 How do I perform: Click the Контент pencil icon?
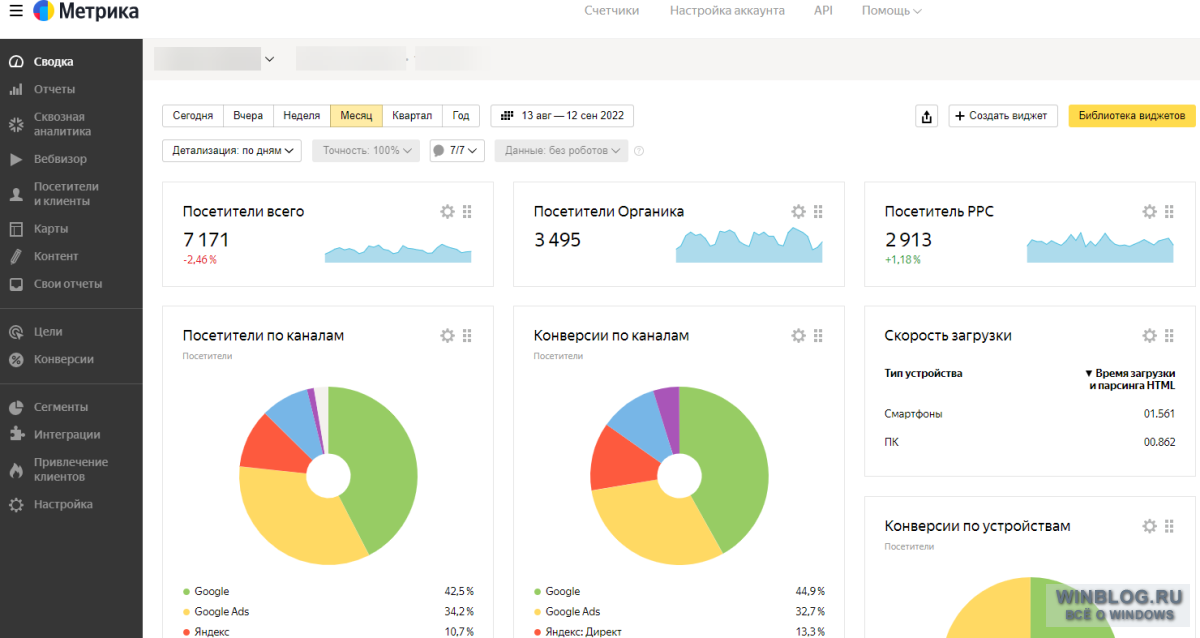click(x=16, y=256)
